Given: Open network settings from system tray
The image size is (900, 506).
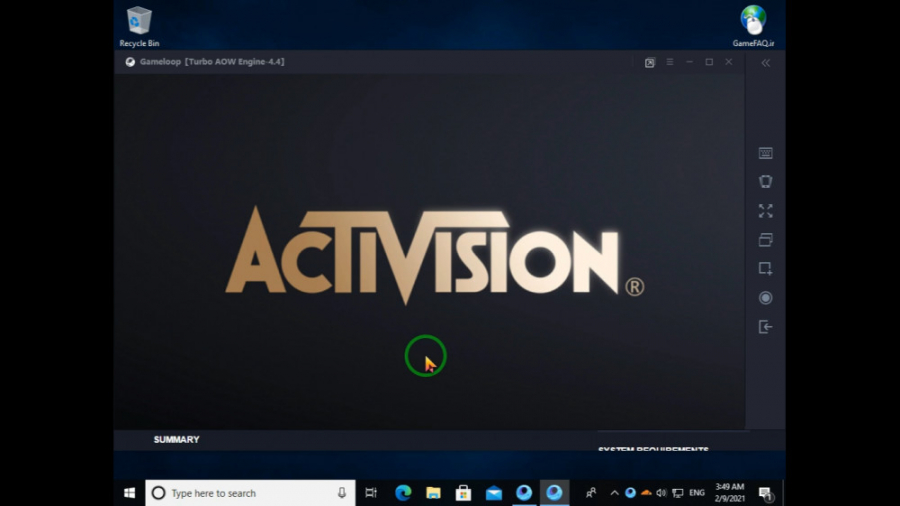Looking at the screenshot, I should click(x=678, y=493).
